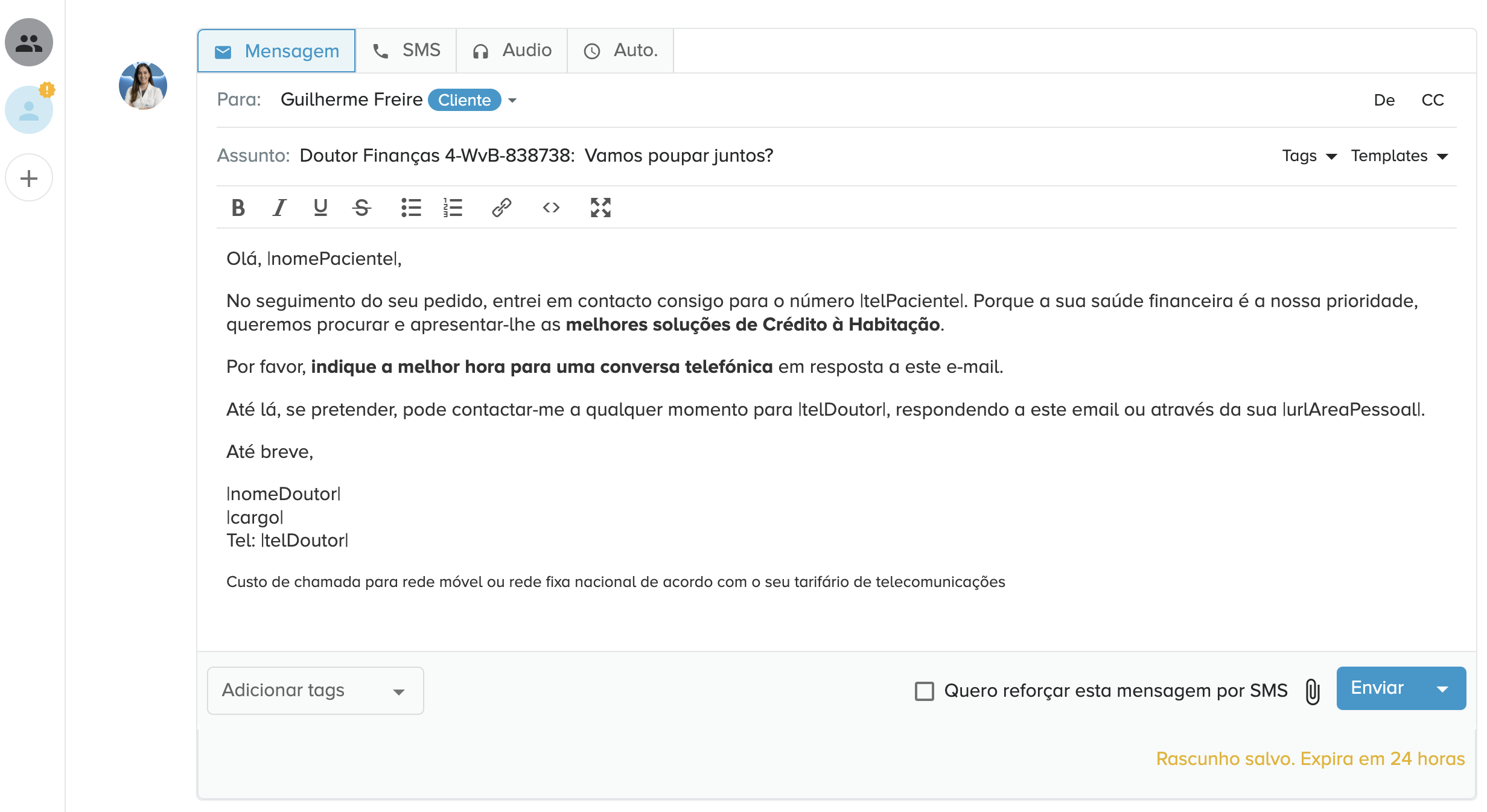Viewport: 1487px width, 812px height.
Task: Insert a hyperlink
Action: pos(502,208)
